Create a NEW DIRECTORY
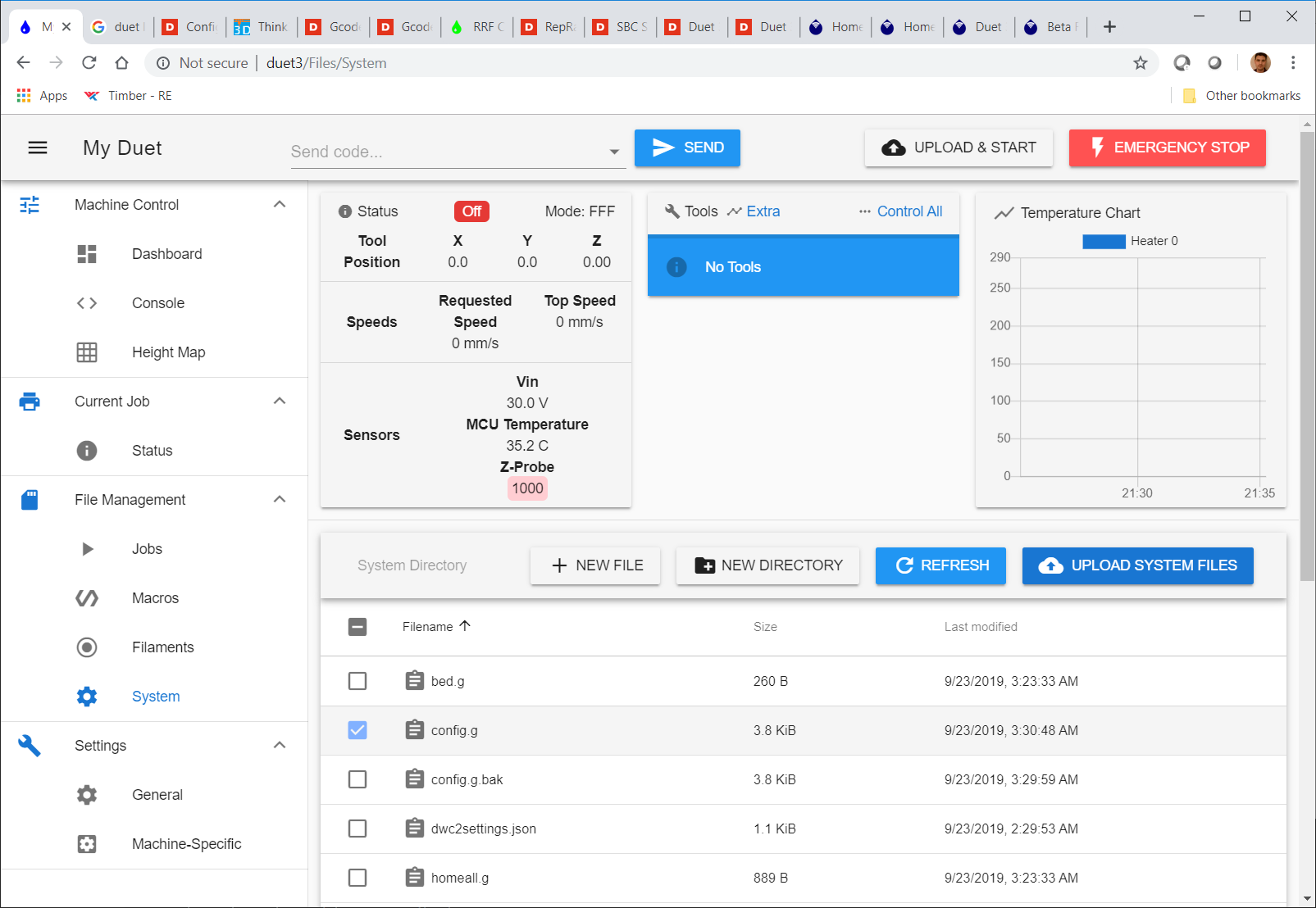The width and height of the screenshot is (1316, 908). click(767, 565)
